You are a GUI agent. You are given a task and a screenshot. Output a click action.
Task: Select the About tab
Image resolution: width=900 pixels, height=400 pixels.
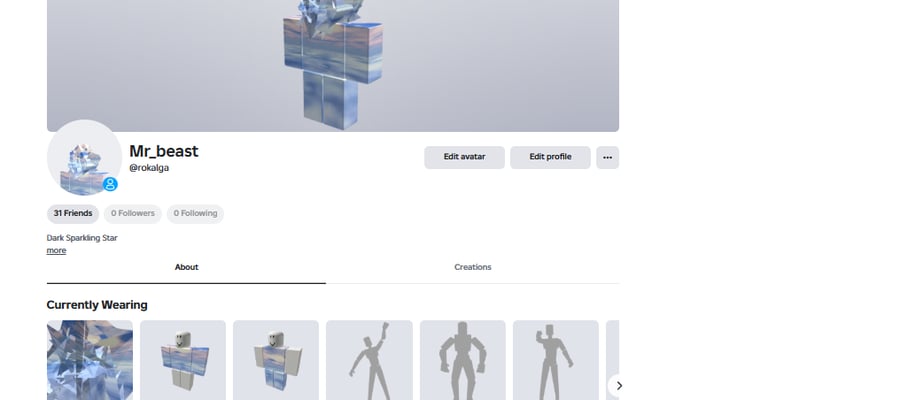click(x=187, y=267)
